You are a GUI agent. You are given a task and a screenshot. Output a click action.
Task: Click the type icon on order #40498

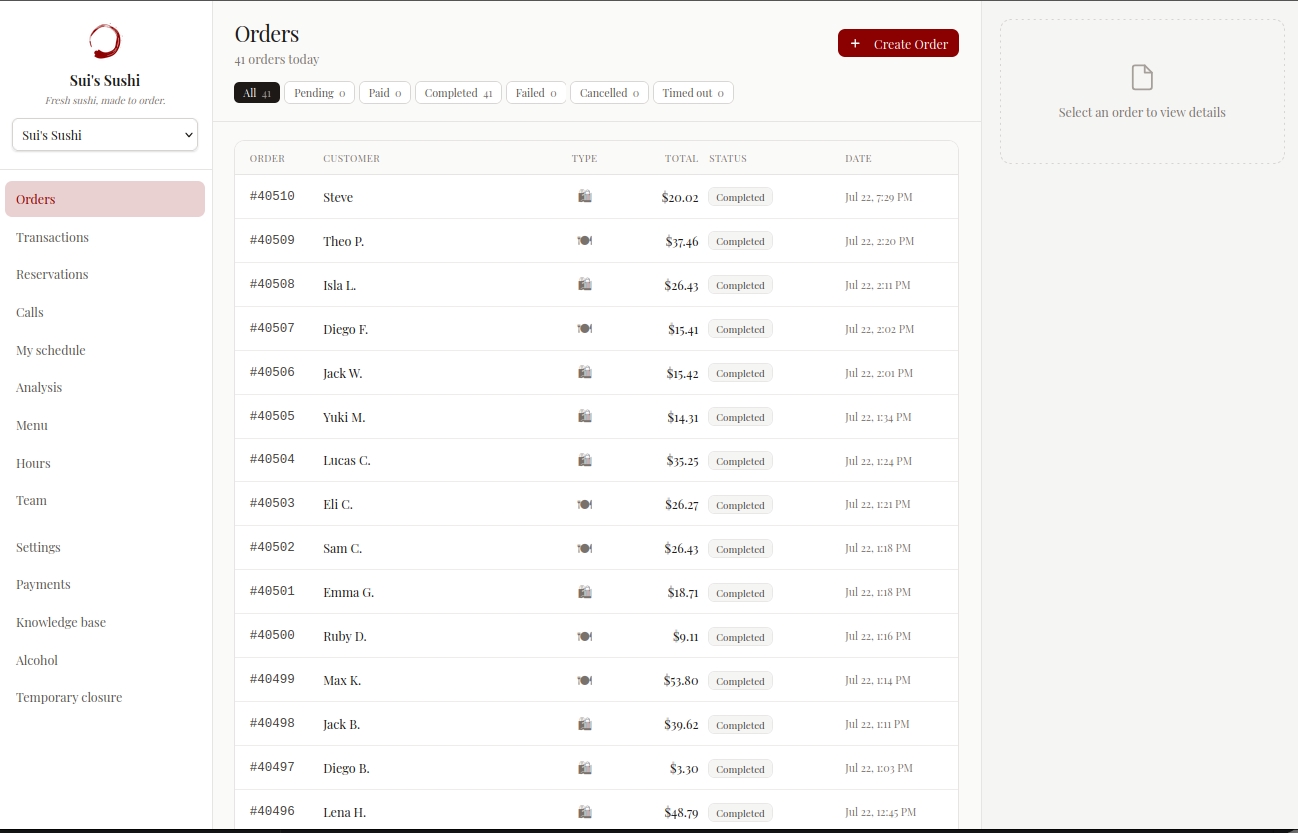(585, 725)
